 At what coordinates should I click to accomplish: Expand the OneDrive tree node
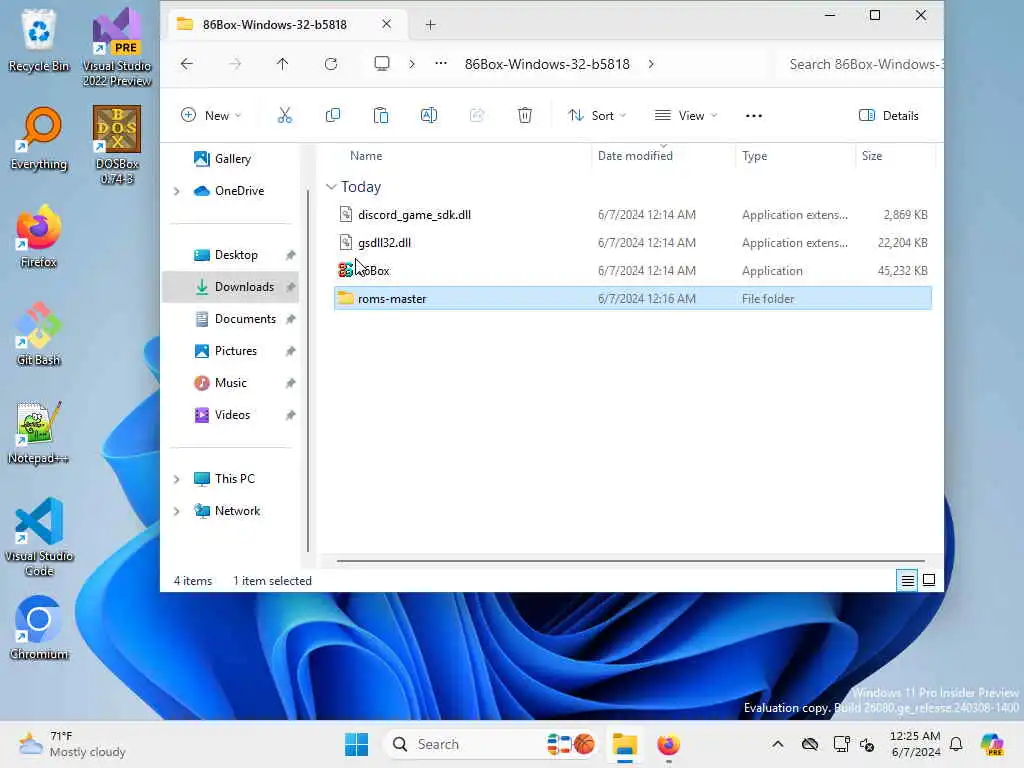click(x=176, y=191)
